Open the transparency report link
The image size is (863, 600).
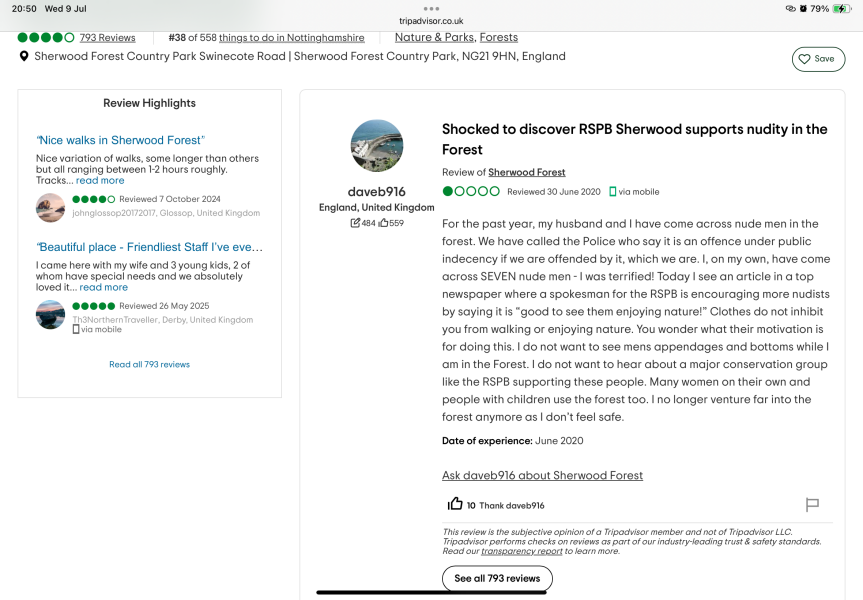pos(522,551)
